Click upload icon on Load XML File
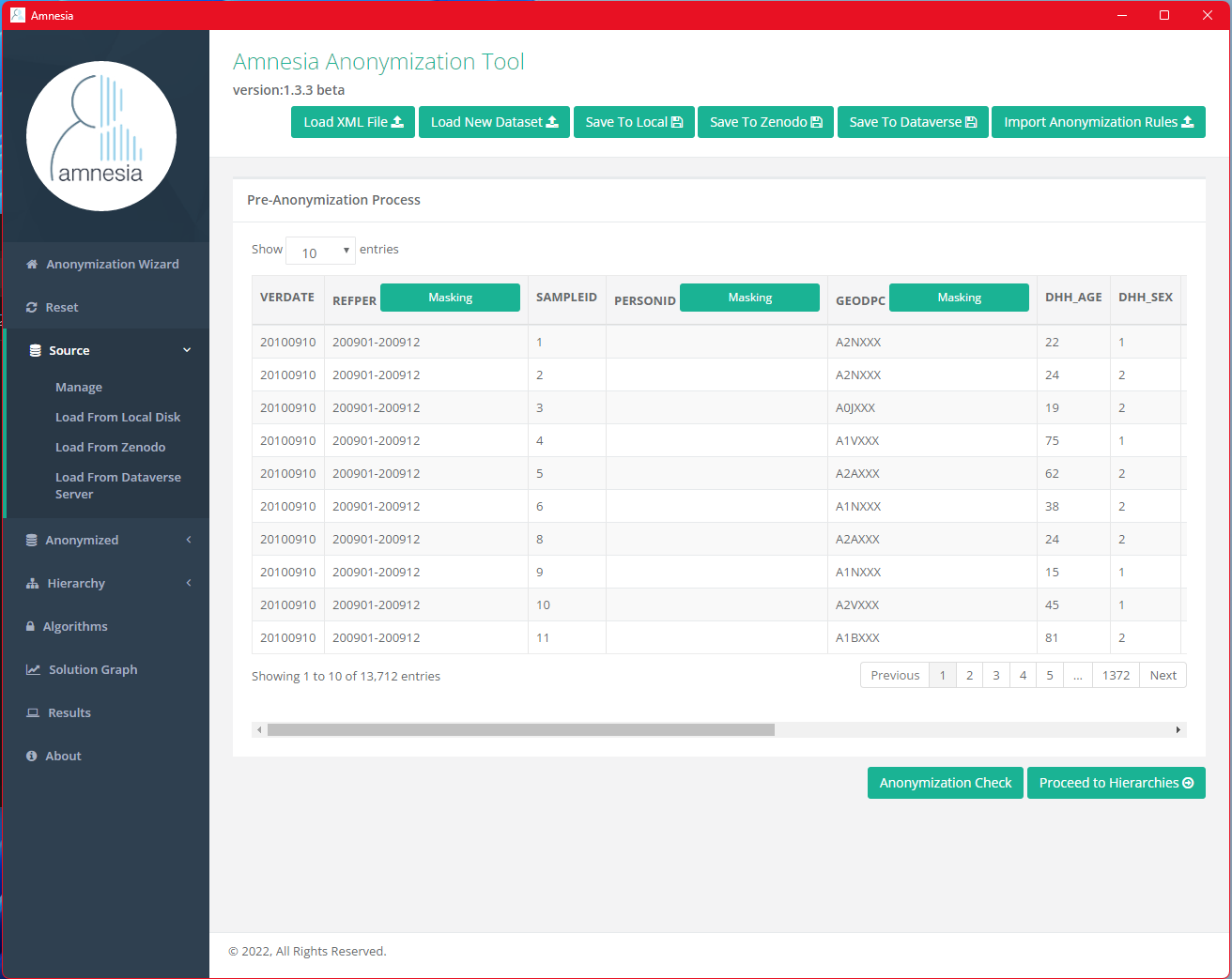The width and height of the screenshot is (1232, 979). (x=397, y=122)
